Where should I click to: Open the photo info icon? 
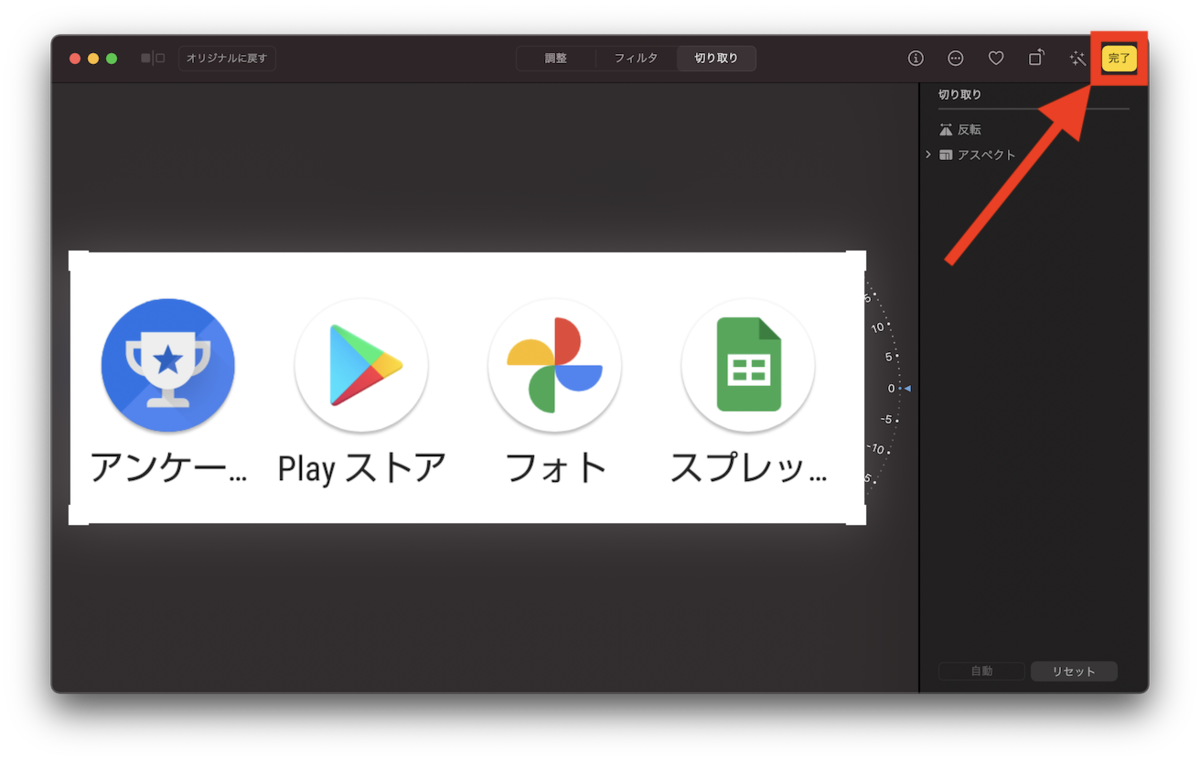(916, 59)
